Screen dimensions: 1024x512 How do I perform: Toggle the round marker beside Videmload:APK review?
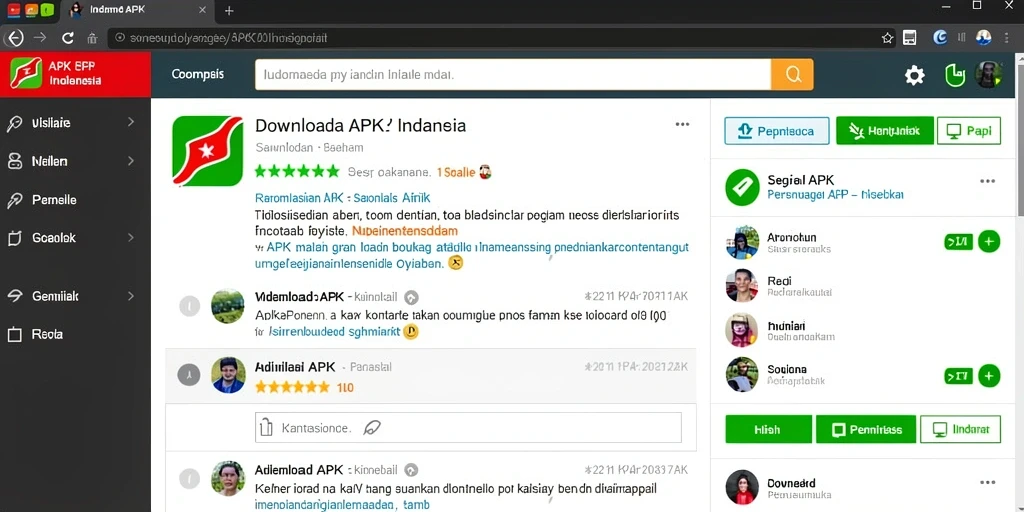189,306
